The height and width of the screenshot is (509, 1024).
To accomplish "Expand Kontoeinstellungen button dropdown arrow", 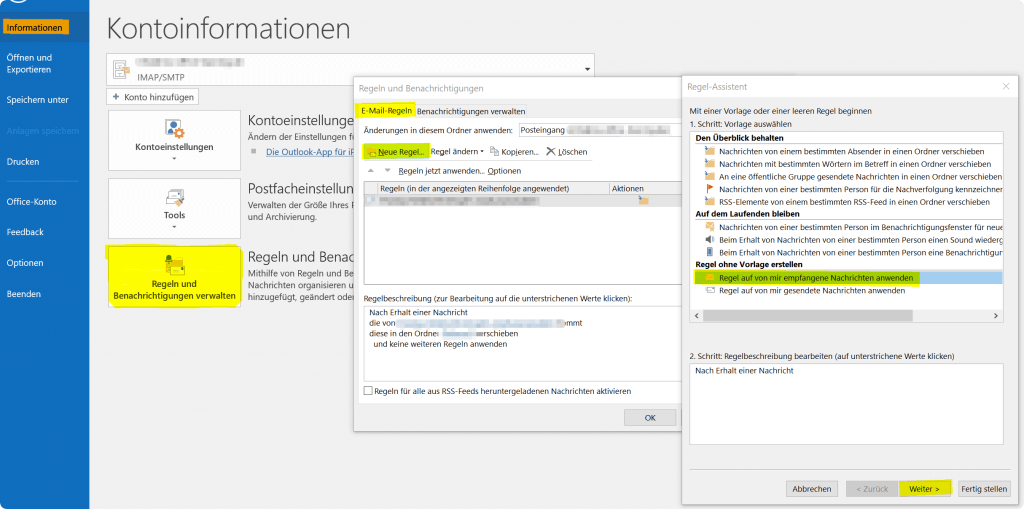I will point(174,158).
